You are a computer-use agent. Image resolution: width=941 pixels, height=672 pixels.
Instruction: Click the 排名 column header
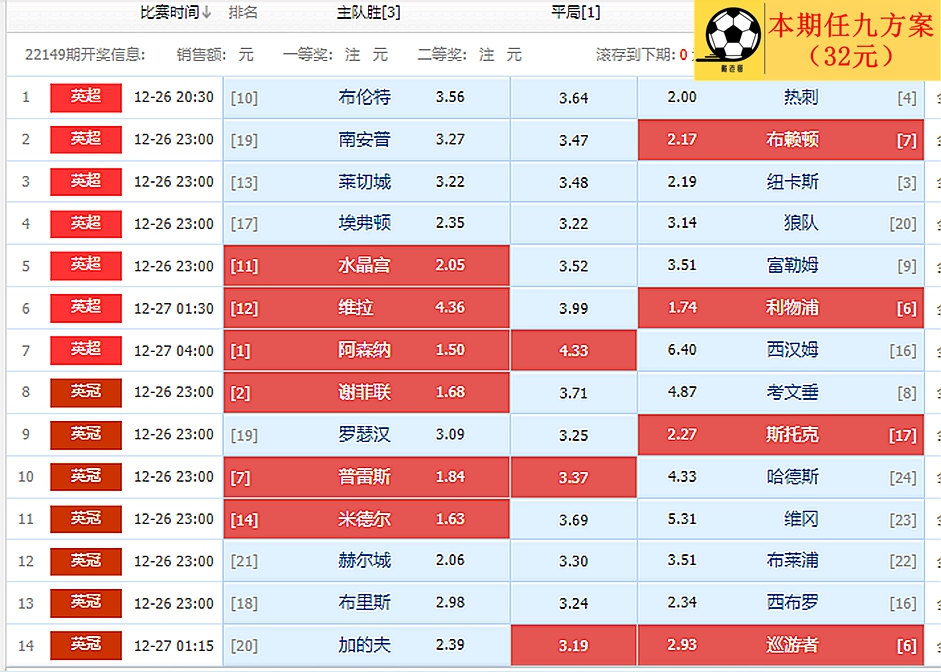tap(243, 13)
